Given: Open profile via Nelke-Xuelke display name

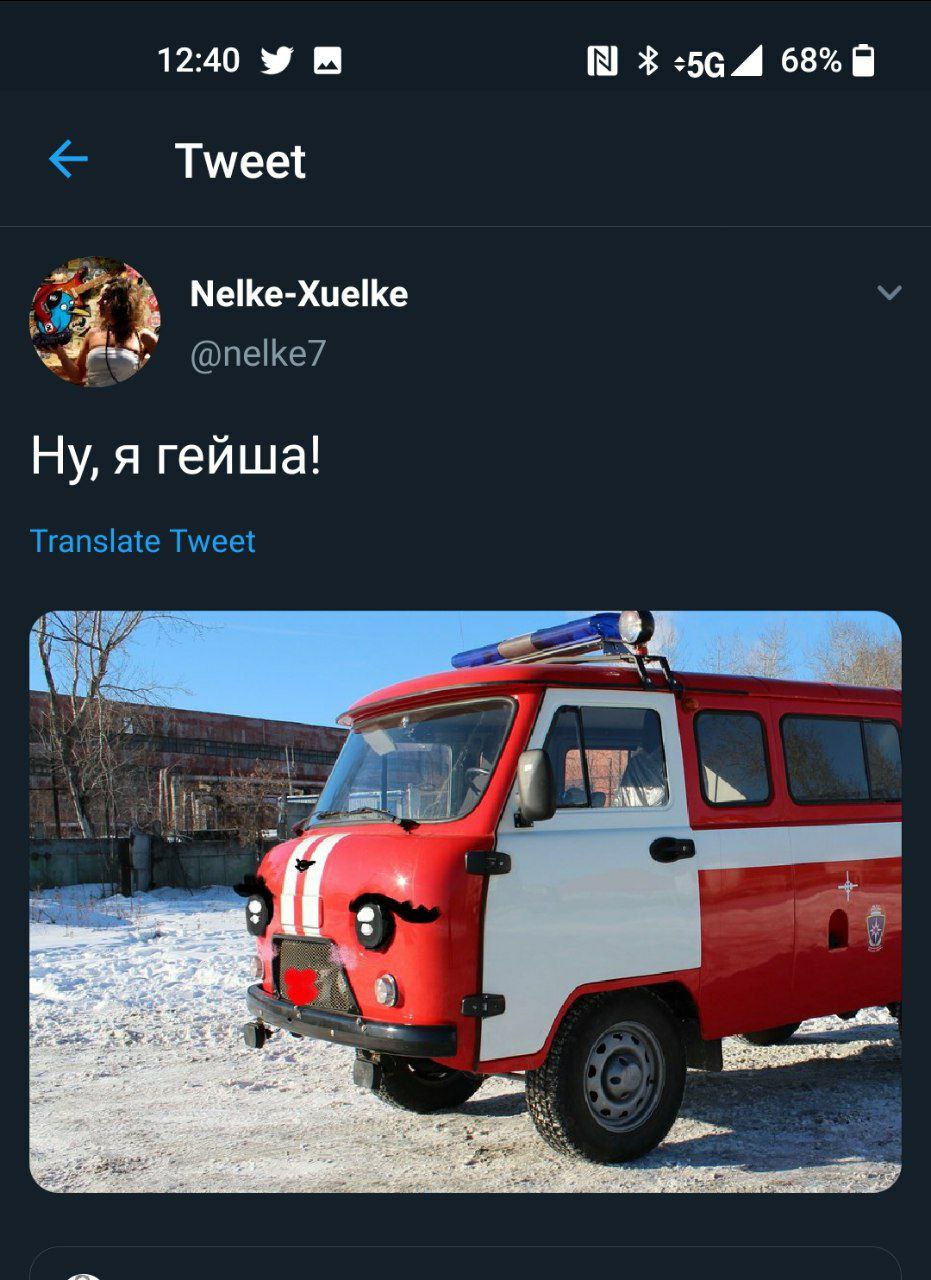Looking at the screenshot, I should tap(299, 294).
